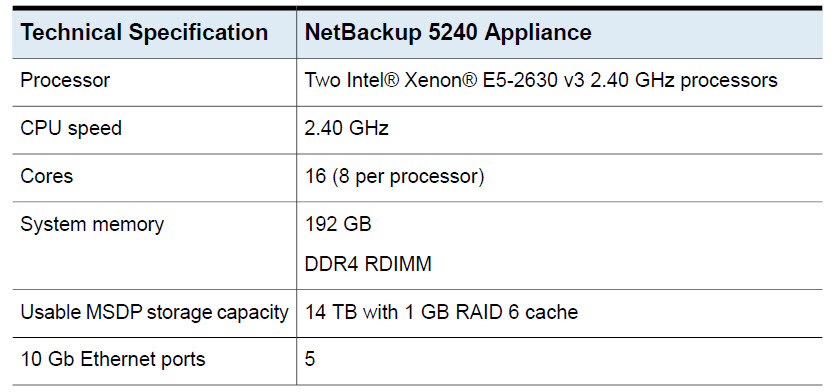Select the Processor row label

[x=65, y=80]
